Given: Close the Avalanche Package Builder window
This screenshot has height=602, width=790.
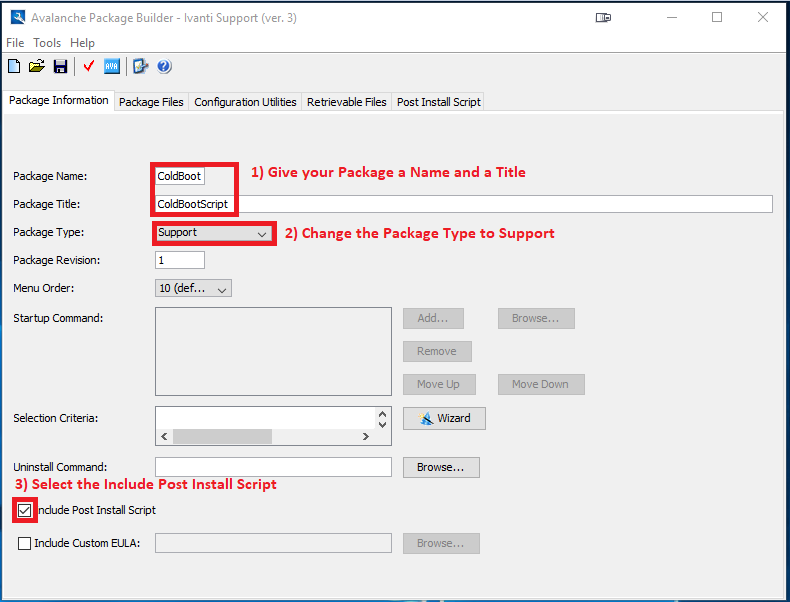Looking at the screenshot, I should [763, 18].
